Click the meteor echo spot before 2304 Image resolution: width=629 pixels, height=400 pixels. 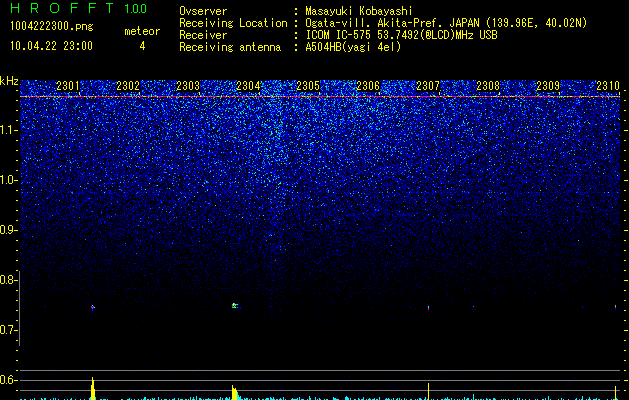(235, 306)
